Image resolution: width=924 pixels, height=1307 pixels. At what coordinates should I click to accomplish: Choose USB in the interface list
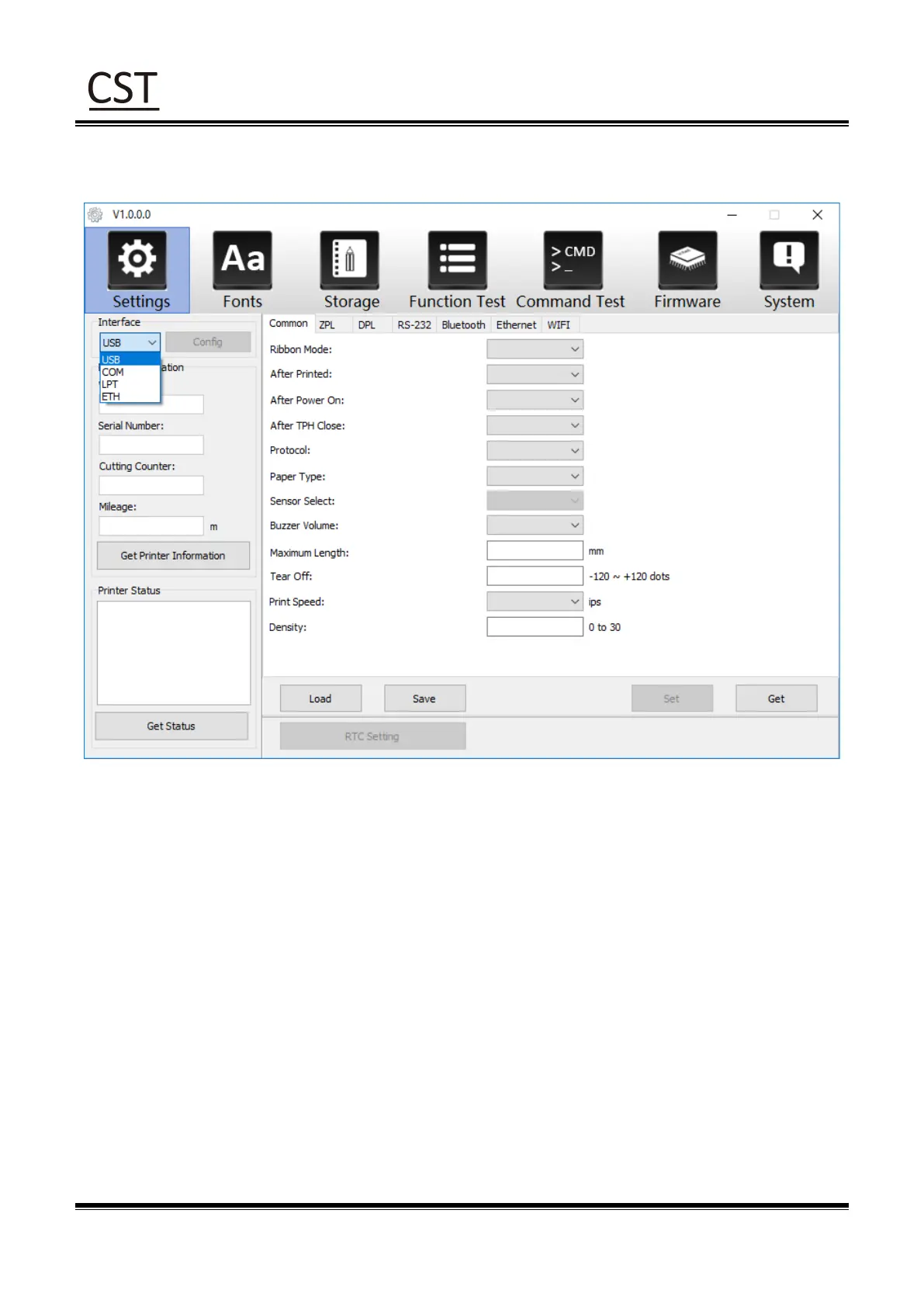pyautogui.click(x=130, y=359)
